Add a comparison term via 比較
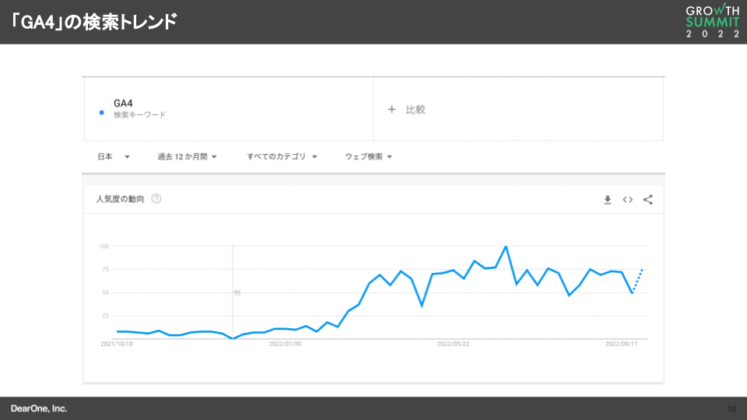747x420 pixels. pyautogui.click(x=518, y=109)
